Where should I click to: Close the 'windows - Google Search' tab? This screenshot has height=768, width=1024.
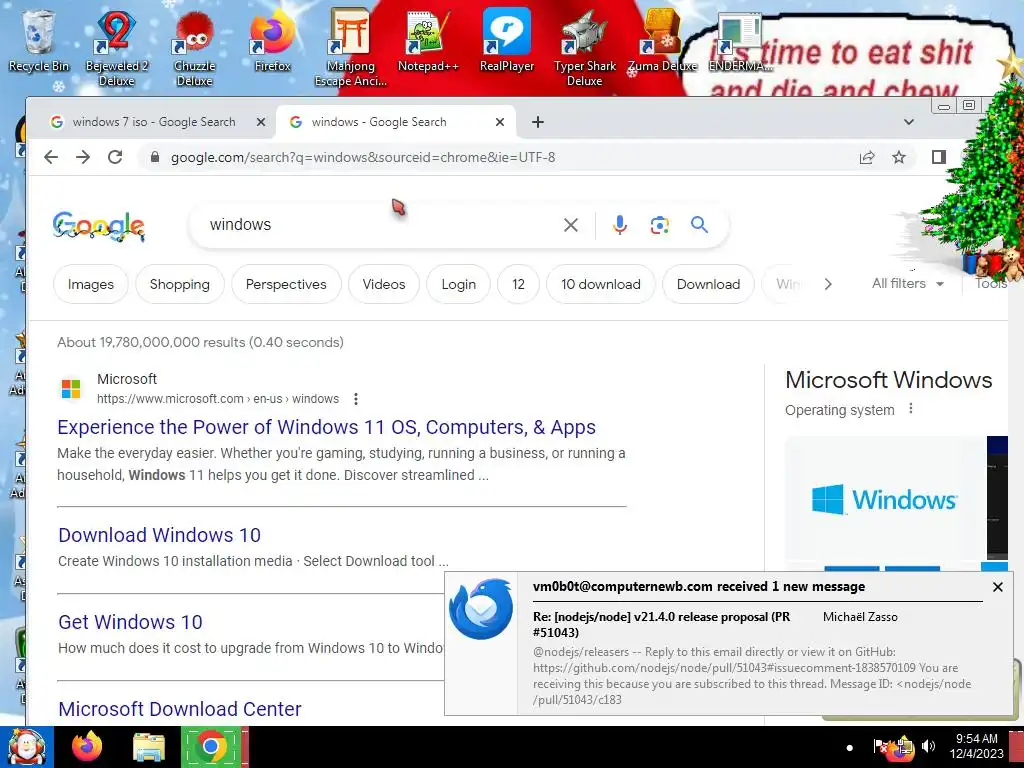coord(500,122)
